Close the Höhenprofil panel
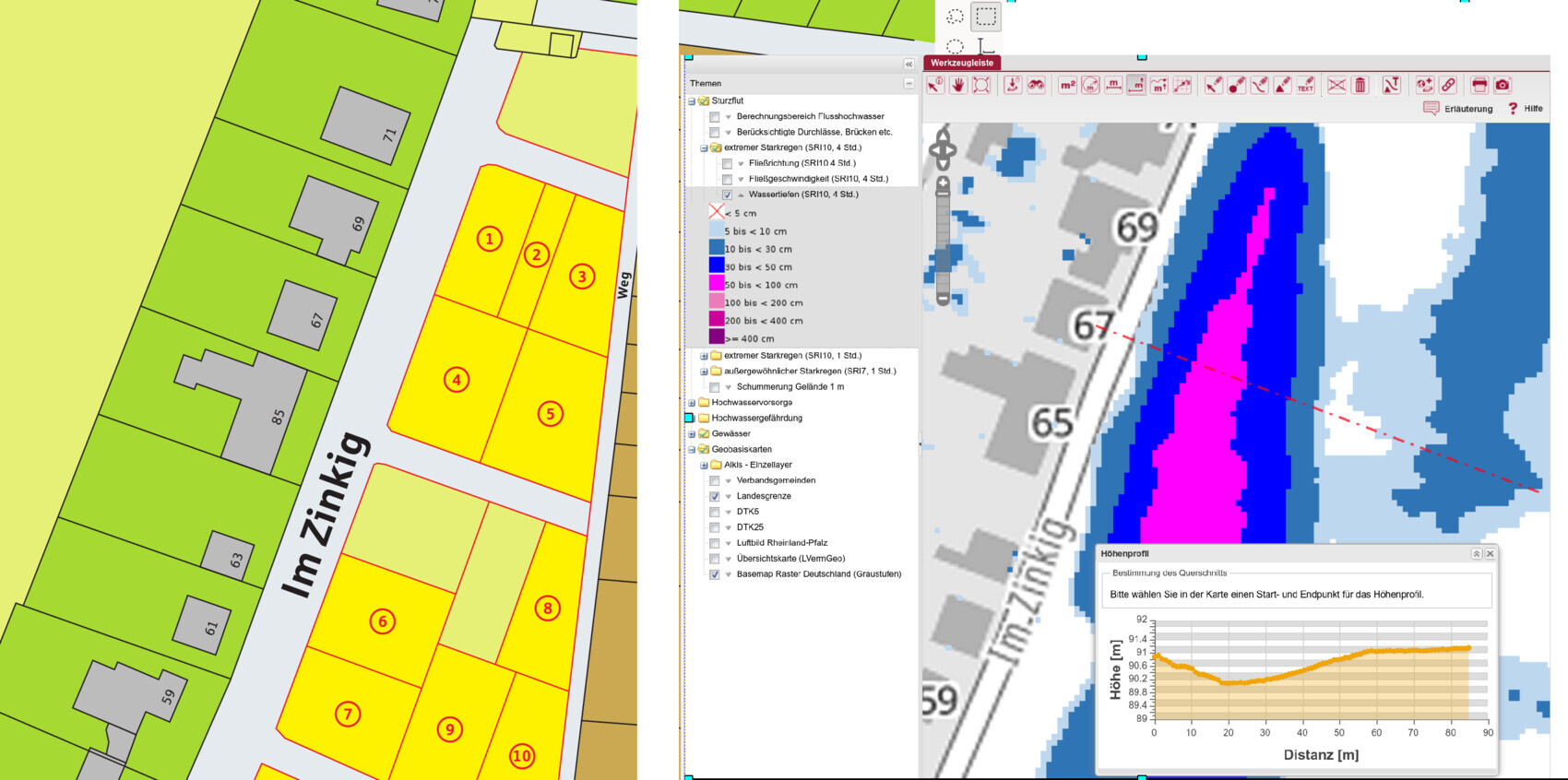 tap(1490, 554)
